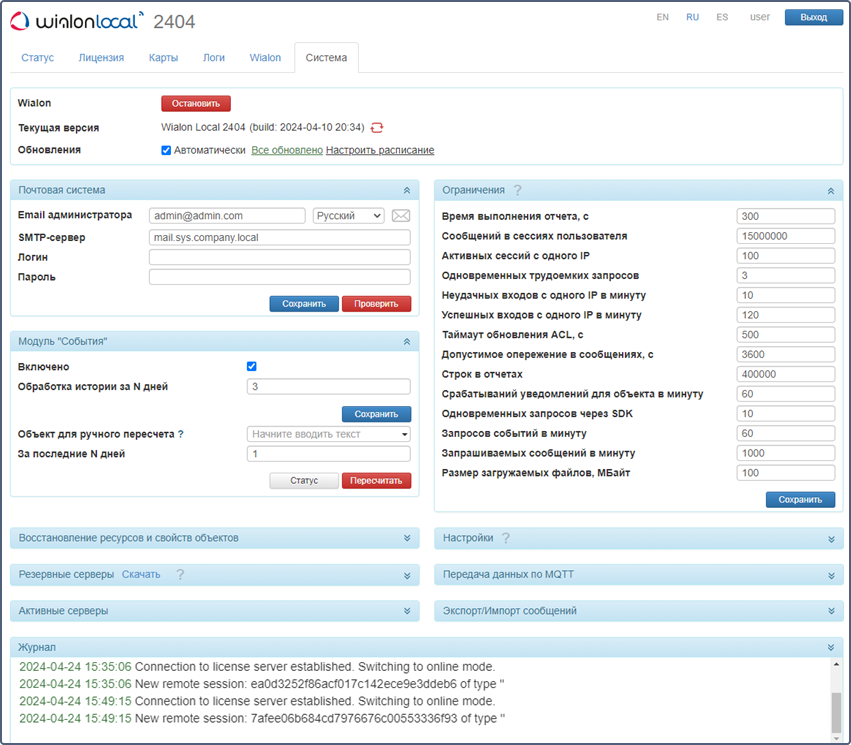Click the help icon next to Настройки
Viewport: 851px width, 745px height.
coord(506,538)
